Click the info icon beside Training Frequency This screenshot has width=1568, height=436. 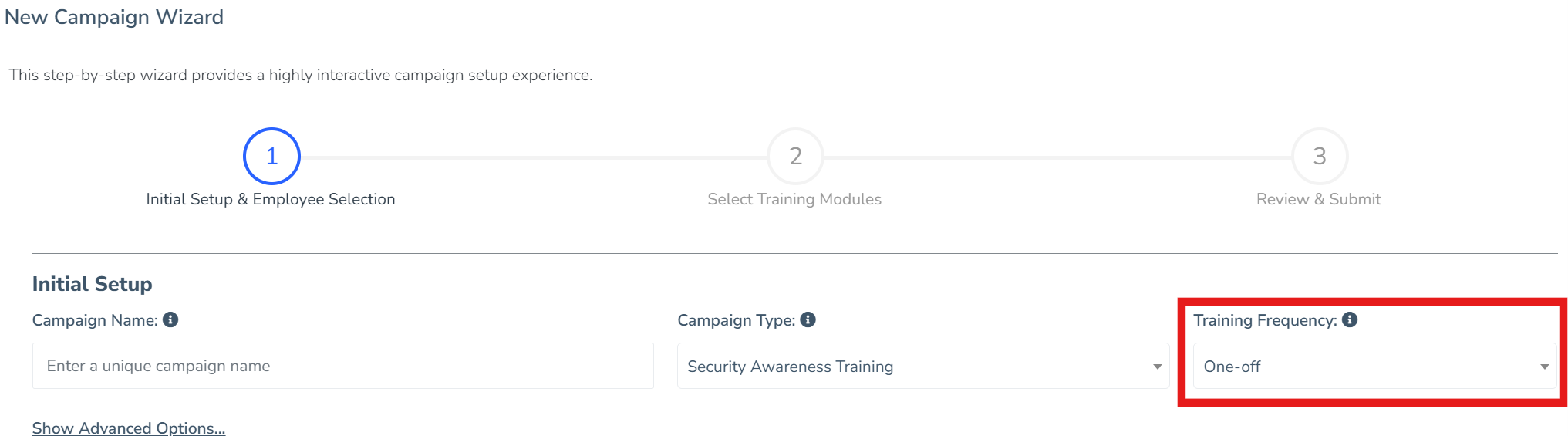(1350, 319)
